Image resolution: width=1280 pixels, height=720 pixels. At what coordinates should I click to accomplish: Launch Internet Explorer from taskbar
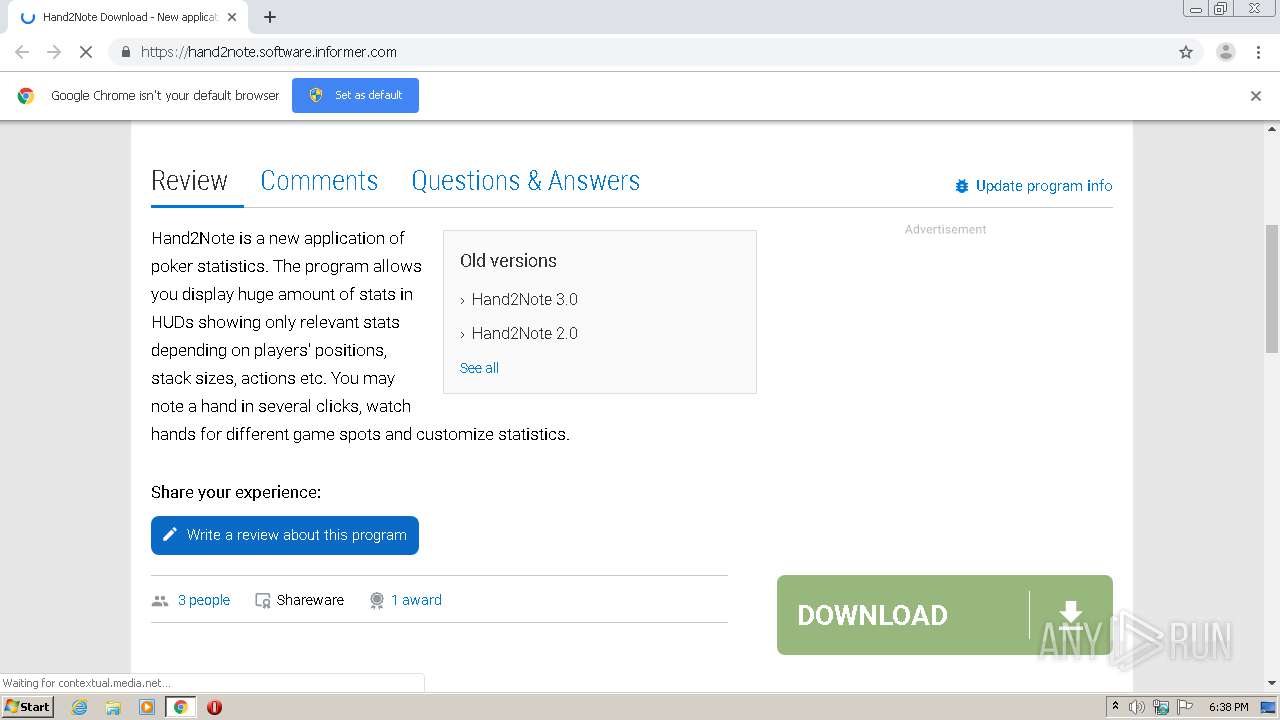pyautogui.click(x=80, y=707)
